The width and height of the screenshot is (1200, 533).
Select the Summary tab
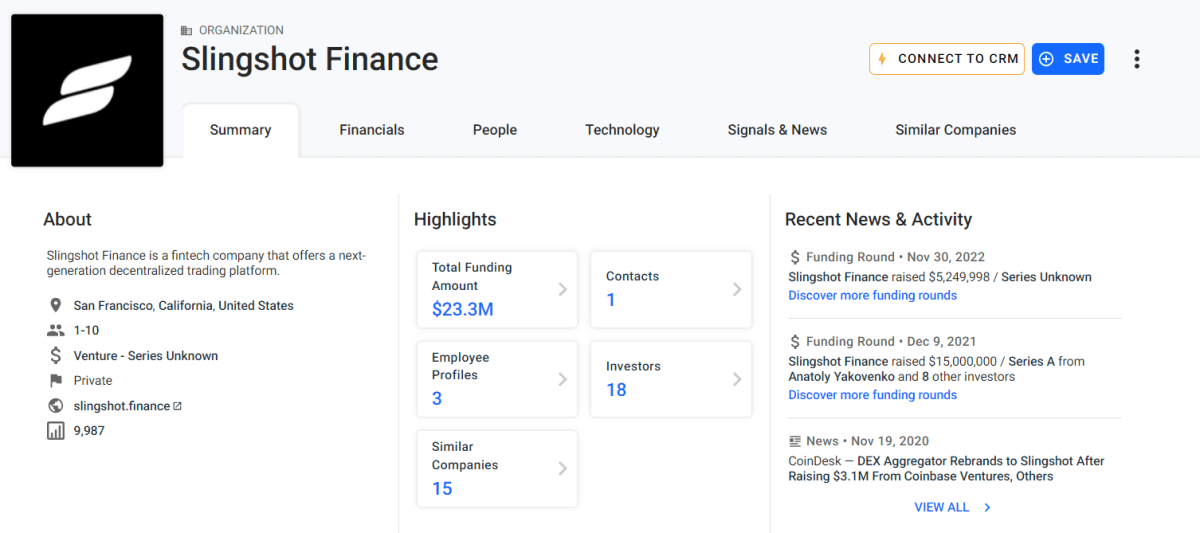(x=240, y=130)
